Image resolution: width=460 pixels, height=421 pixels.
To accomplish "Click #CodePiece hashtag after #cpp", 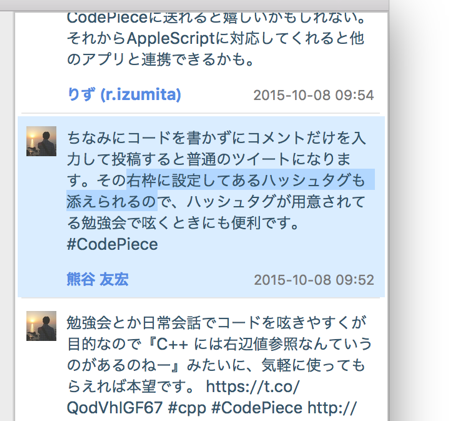I will tap(257, 408).
